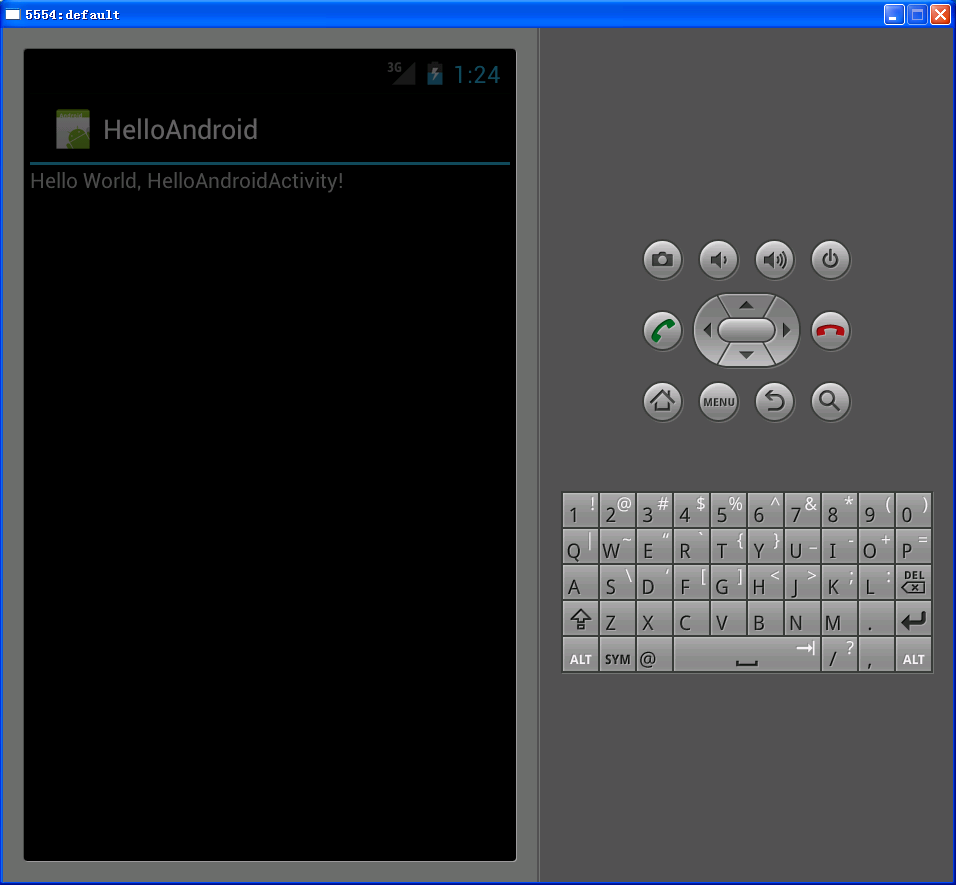Image resolution: width=956 pixels, height=885 pixels.
Task: Click the 3G signal status icon
Action: coord(402,73)
